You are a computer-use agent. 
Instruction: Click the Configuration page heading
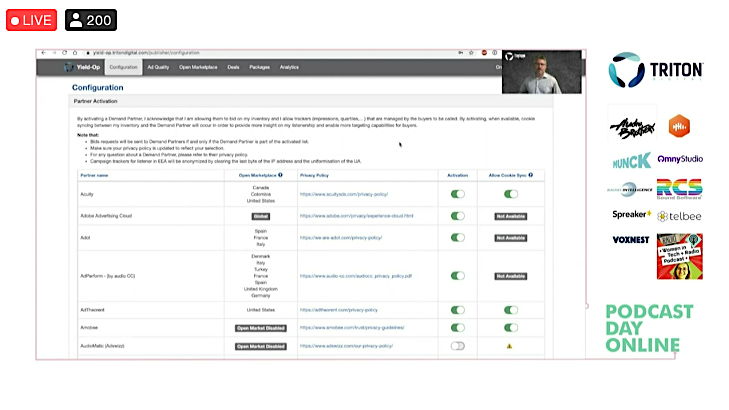(x=98, y=87)
